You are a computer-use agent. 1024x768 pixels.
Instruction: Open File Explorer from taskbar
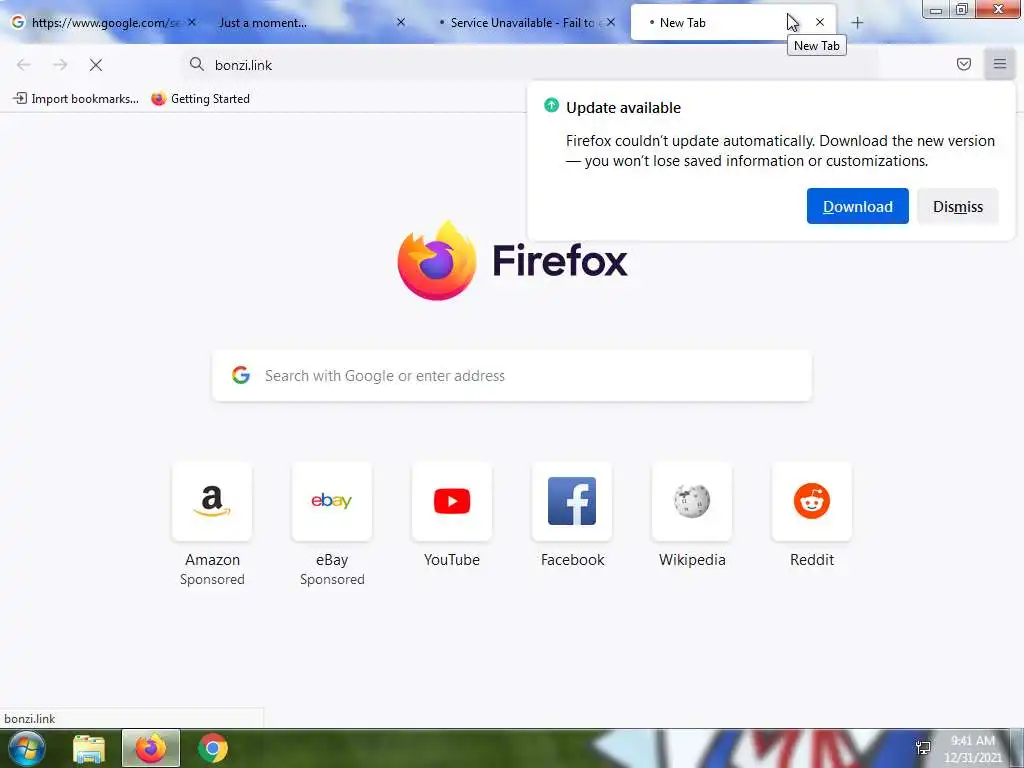(89, 748)
